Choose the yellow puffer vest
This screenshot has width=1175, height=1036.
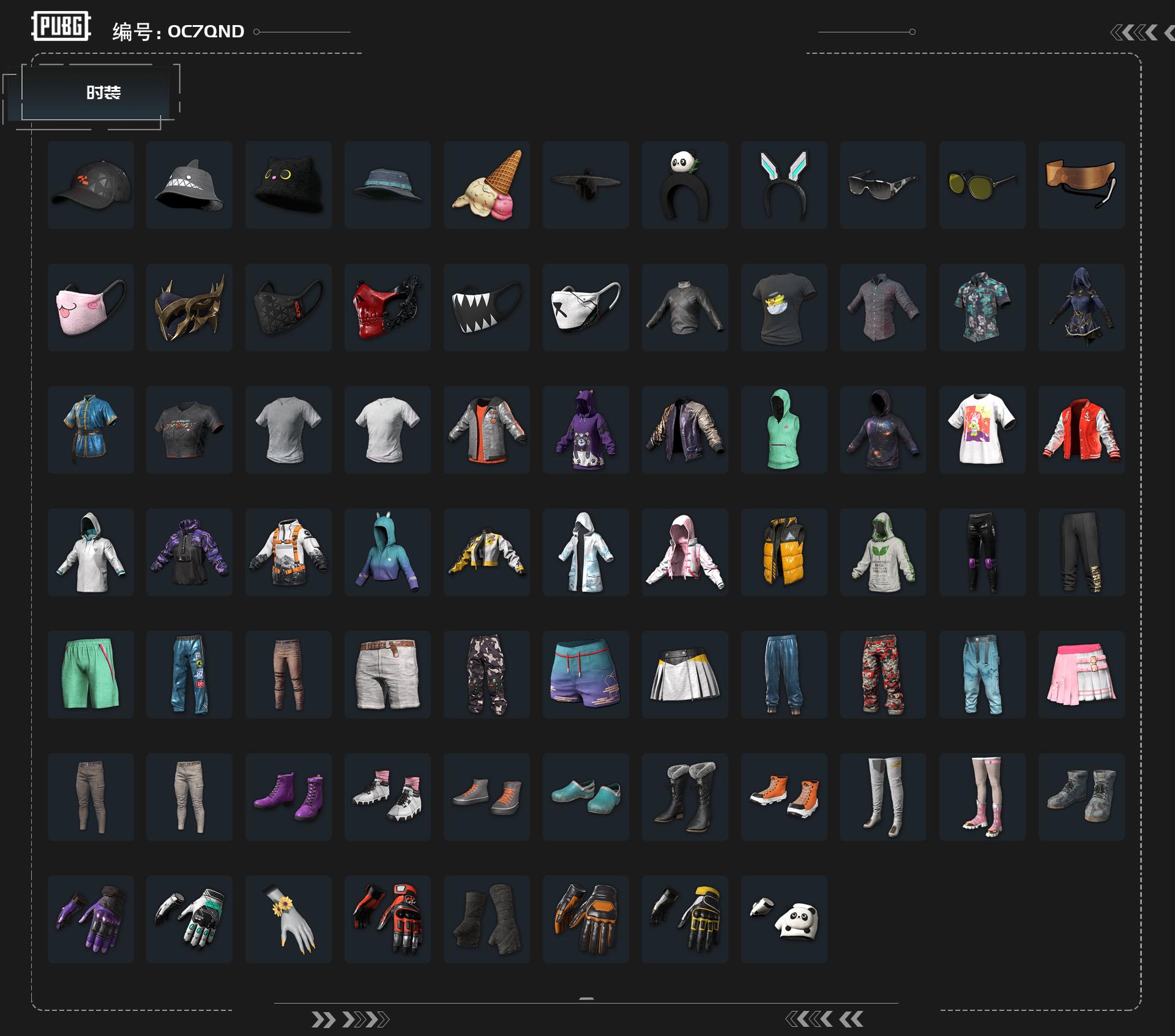pyautogui.click(x=784, y=552)
